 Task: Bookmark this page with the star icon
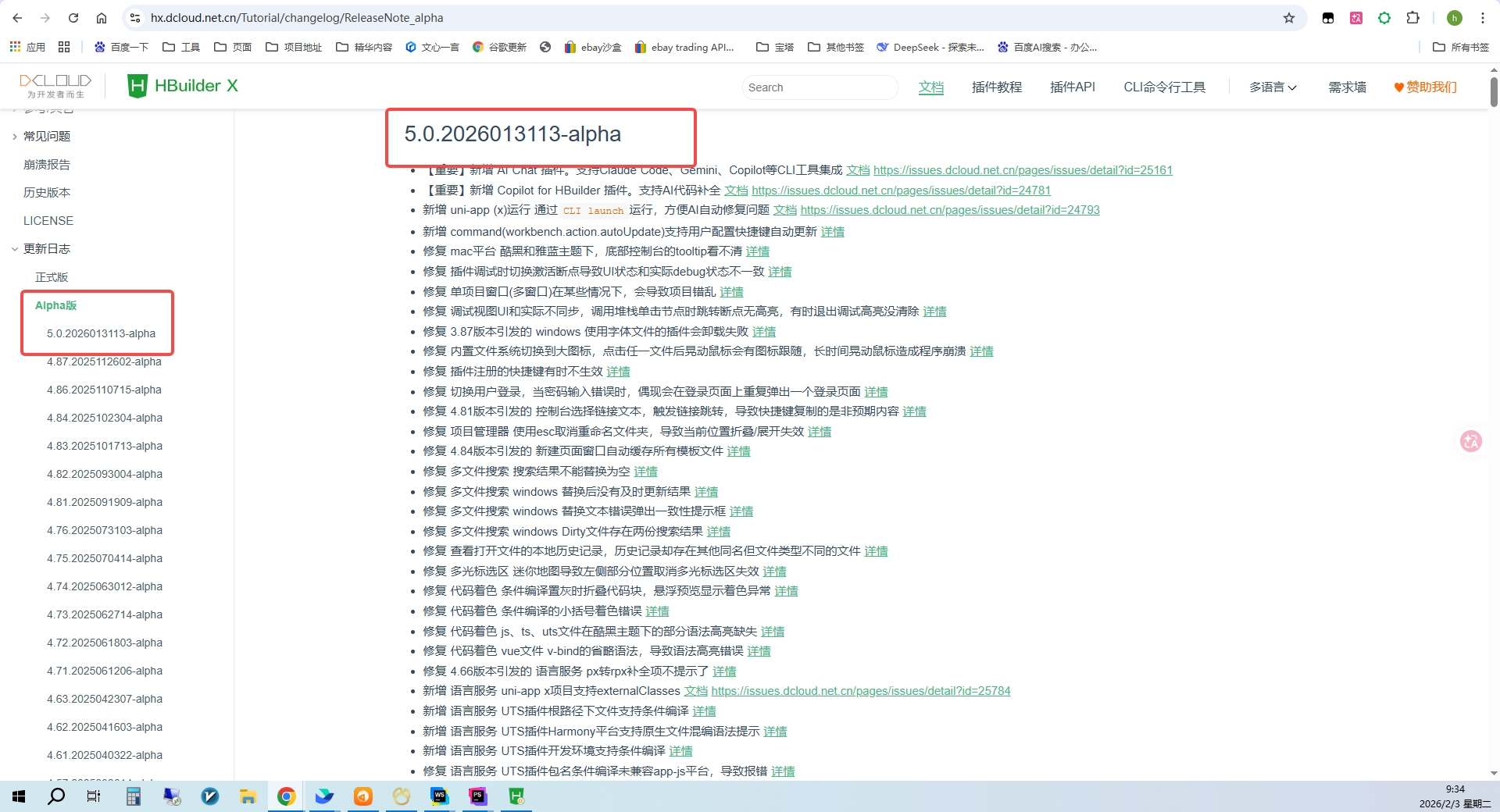[1289, 18]
